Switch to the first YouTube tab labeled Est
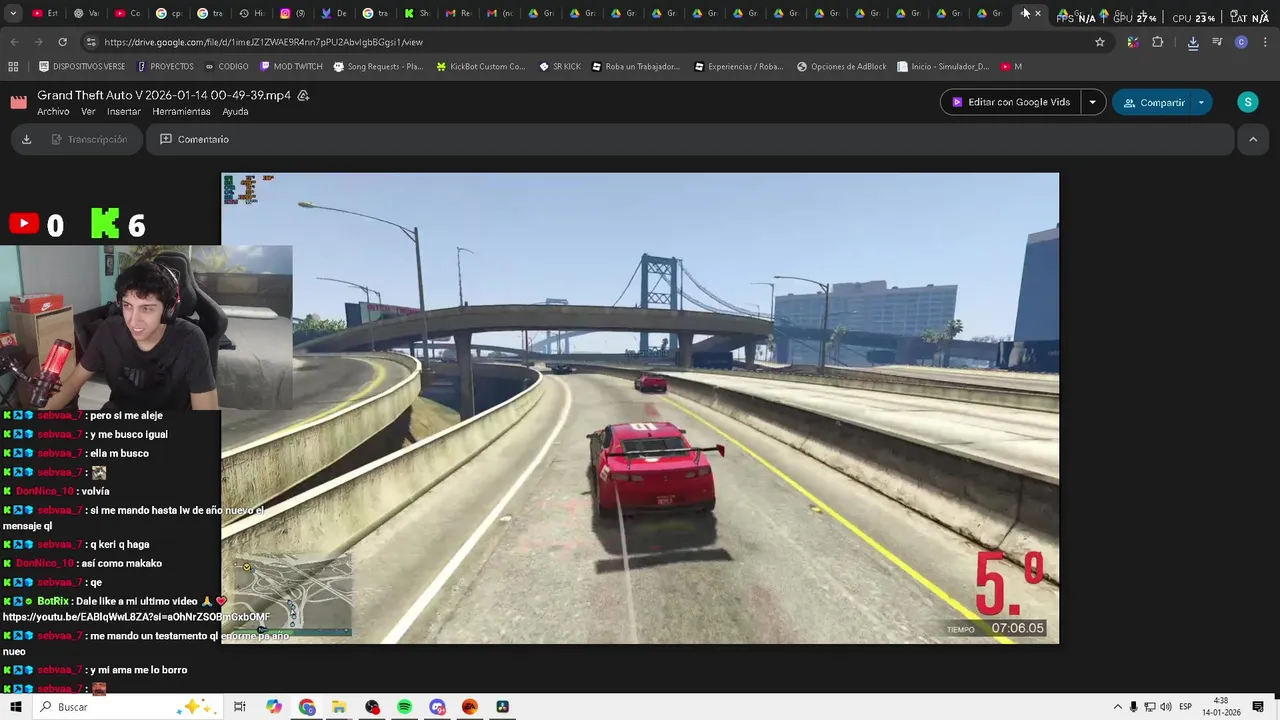 45,13
